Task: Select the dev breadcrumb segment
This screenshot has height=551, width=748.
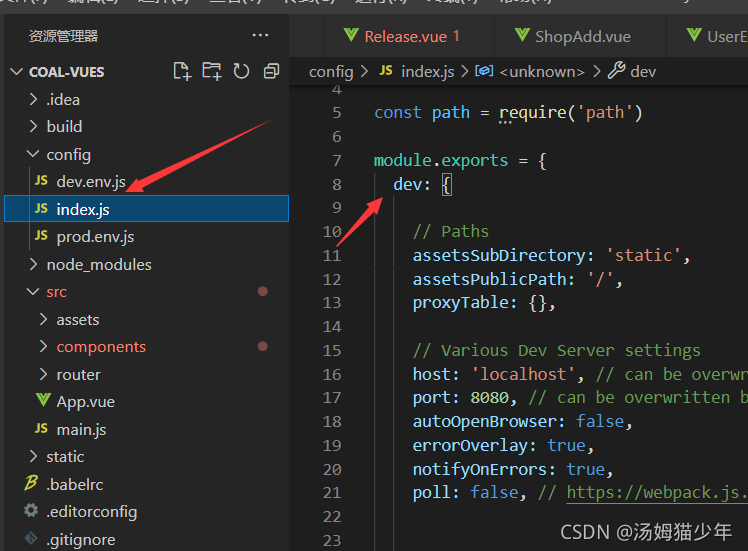Action: coord(643,72)
